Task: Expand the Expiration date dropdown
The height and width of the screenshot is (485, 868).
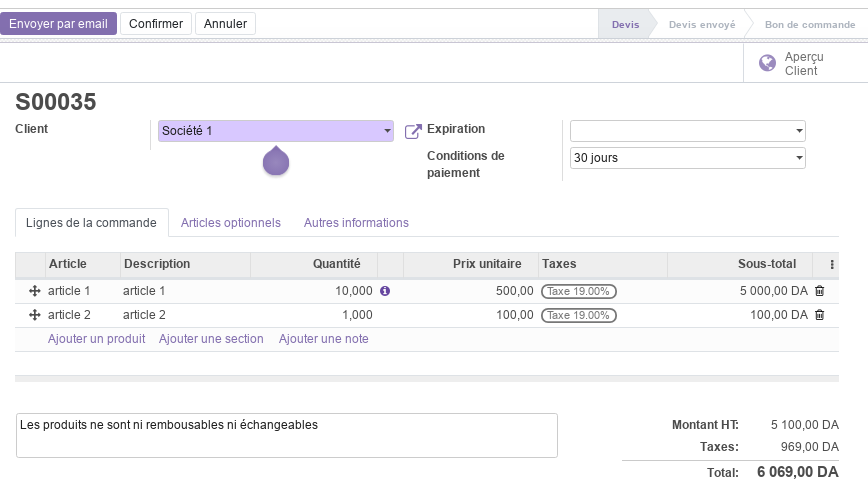Action: tap(688, 131)
